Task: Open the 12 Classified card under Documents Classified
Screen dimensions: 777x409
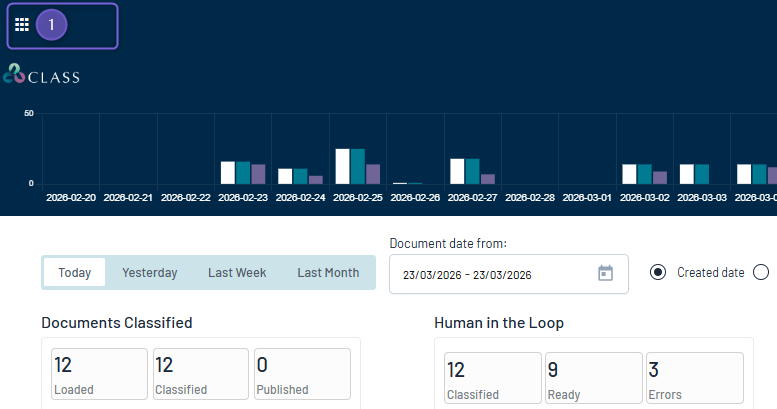Action: coord(201,374)
